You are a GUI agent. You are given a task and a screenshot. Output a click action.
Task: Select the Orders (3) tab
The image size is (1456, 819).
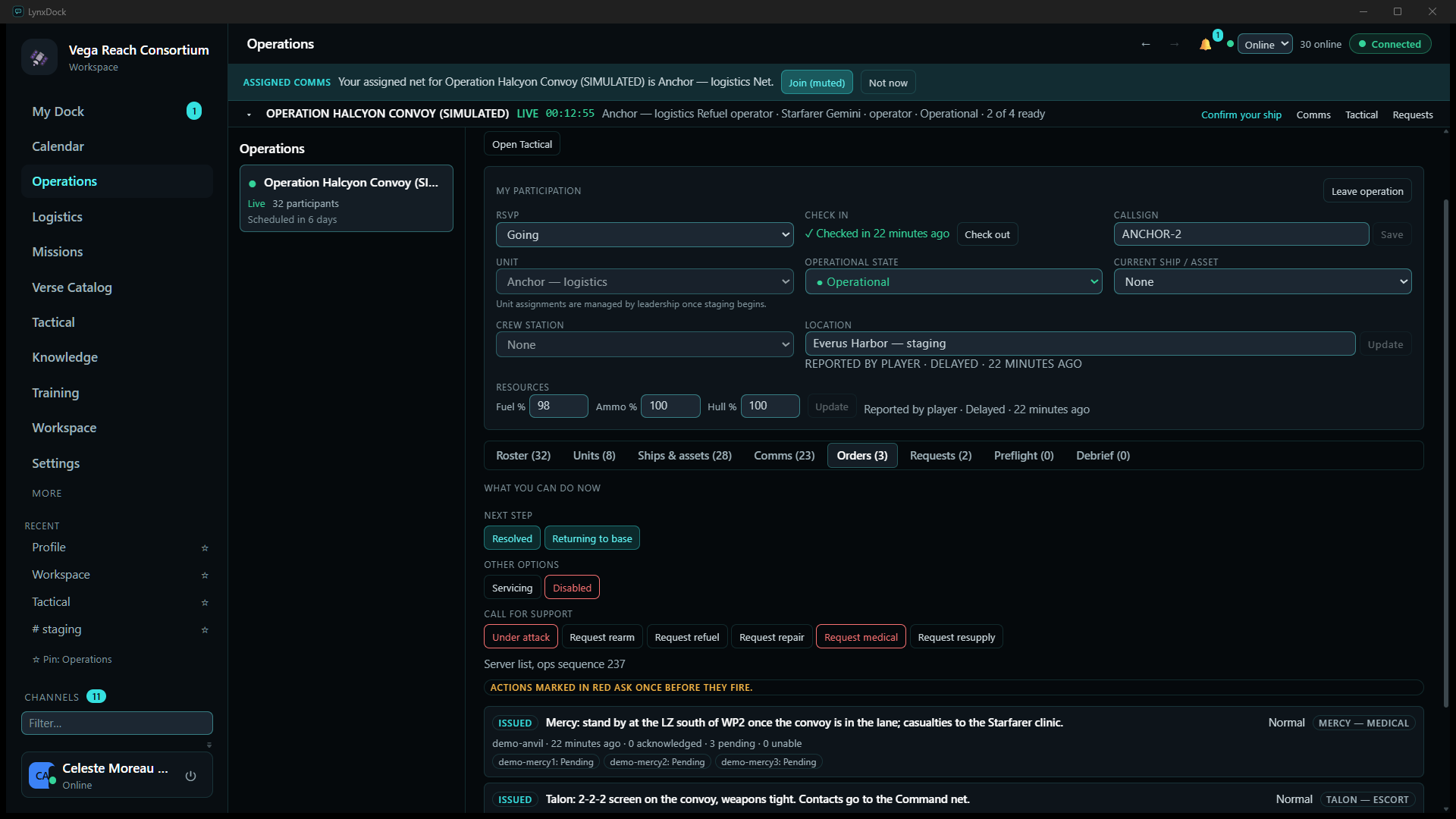point(862,455)
